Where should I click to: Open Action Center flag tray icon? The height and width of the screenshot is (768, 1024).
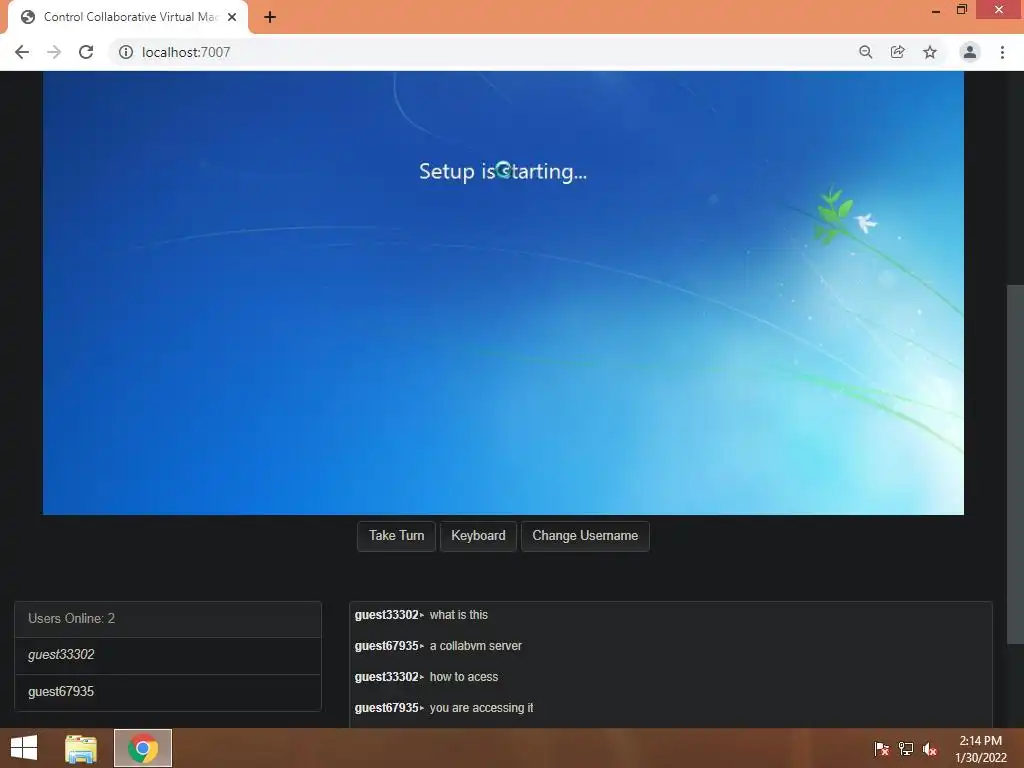[x=881, y=749]
